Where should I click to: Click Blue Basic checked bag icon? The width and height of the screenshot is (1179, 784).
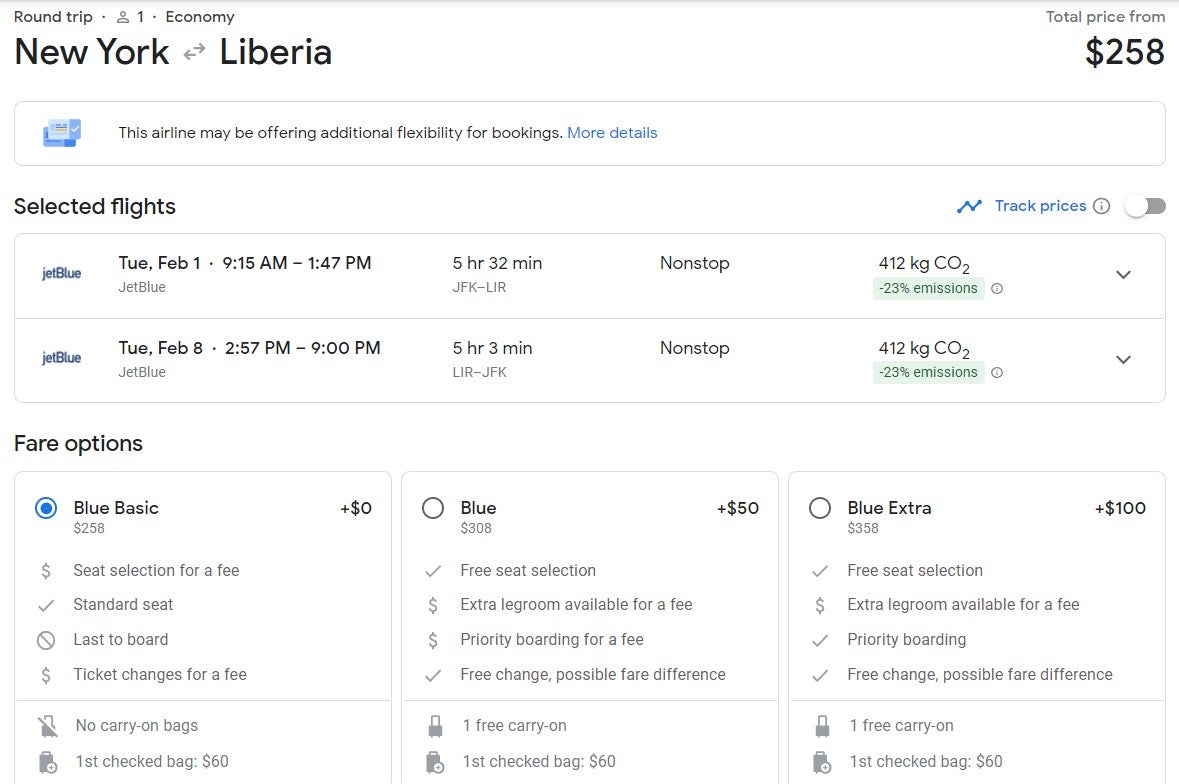(47, 762)
